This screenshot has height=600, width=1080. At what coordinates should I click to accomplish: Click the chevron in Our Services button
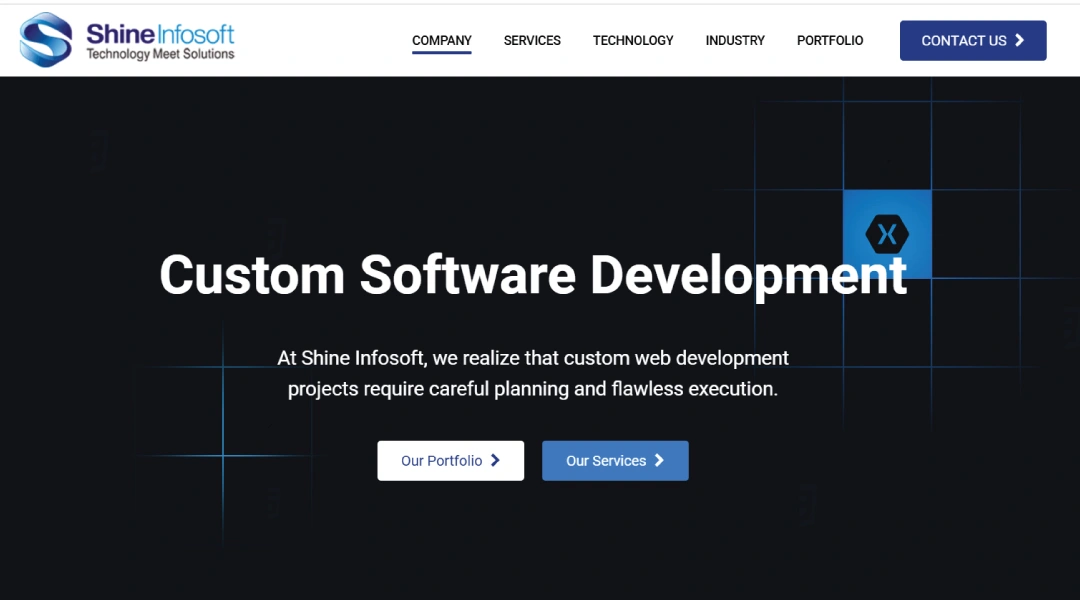coord(659,460)
